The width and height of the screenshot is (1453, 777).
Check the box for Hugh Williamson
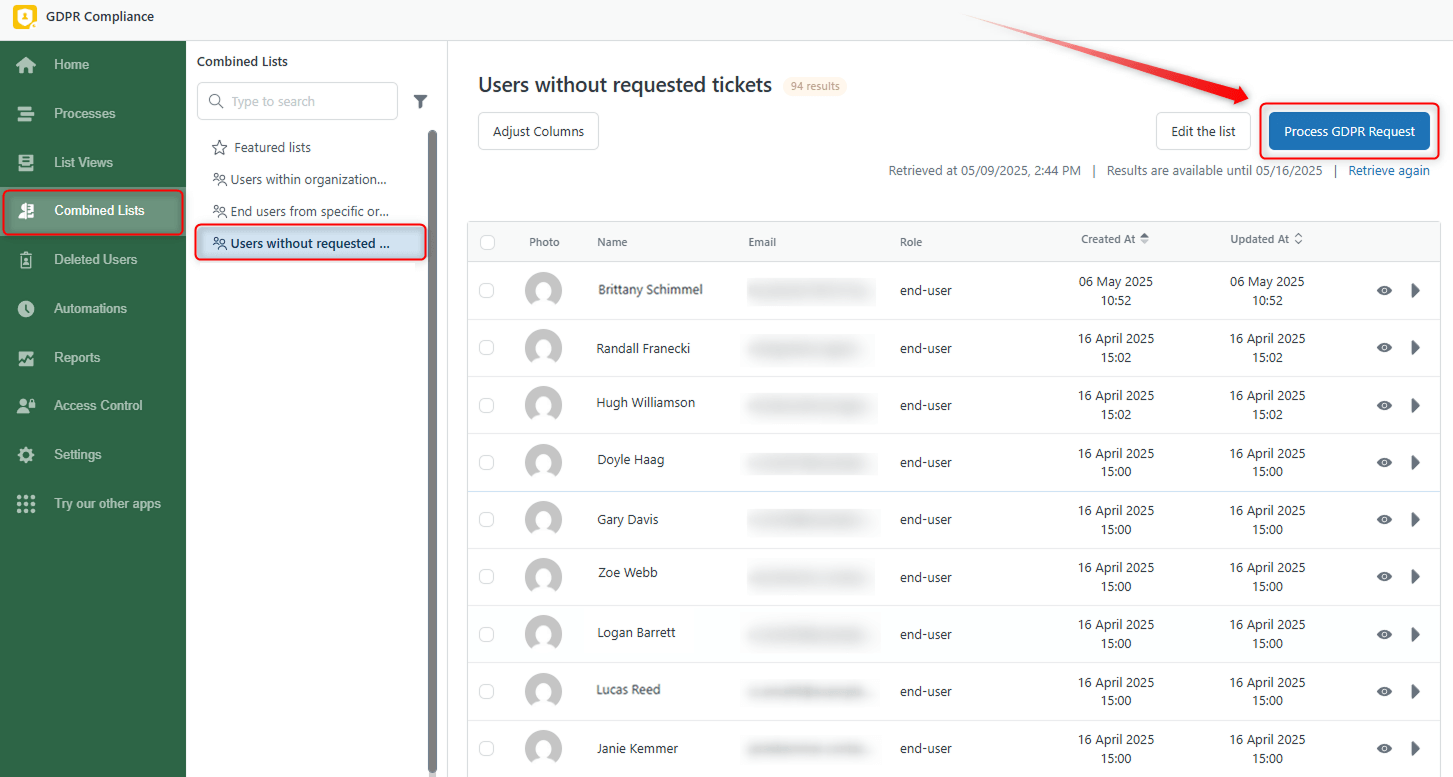pos(486,405)
